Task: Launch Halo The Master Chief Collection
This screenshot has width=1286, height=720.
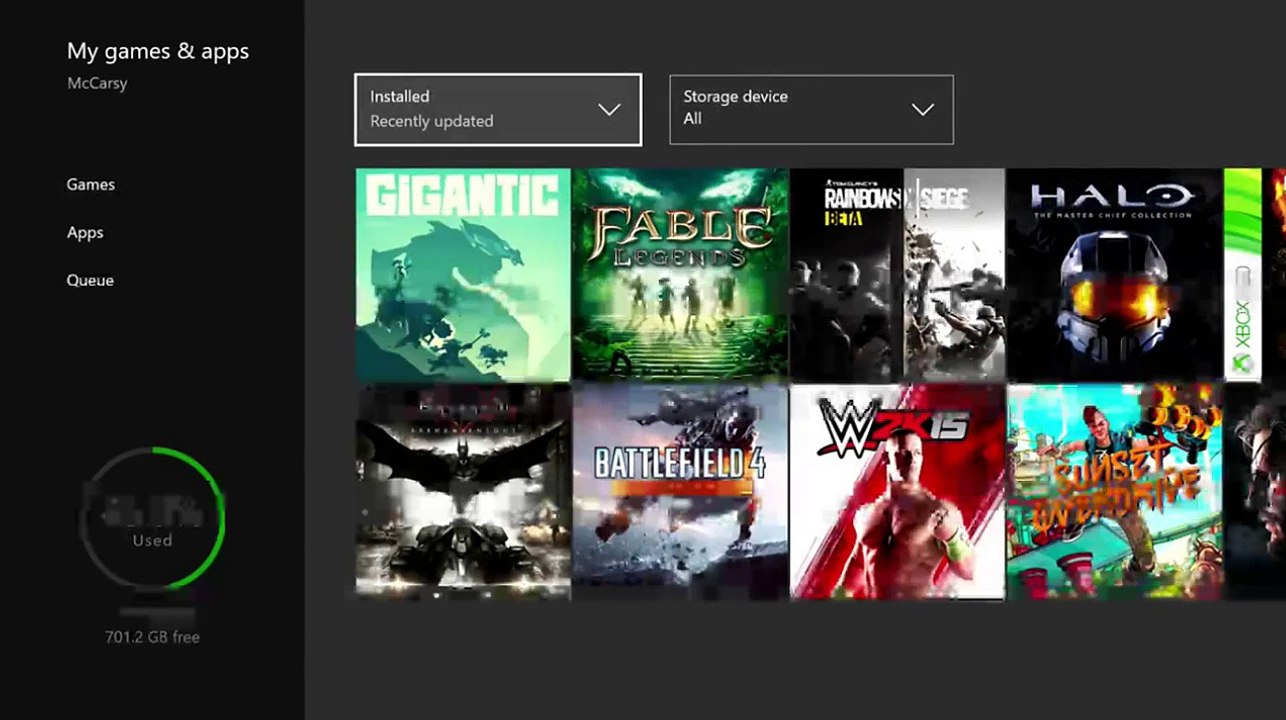Action: (1114, 274)
